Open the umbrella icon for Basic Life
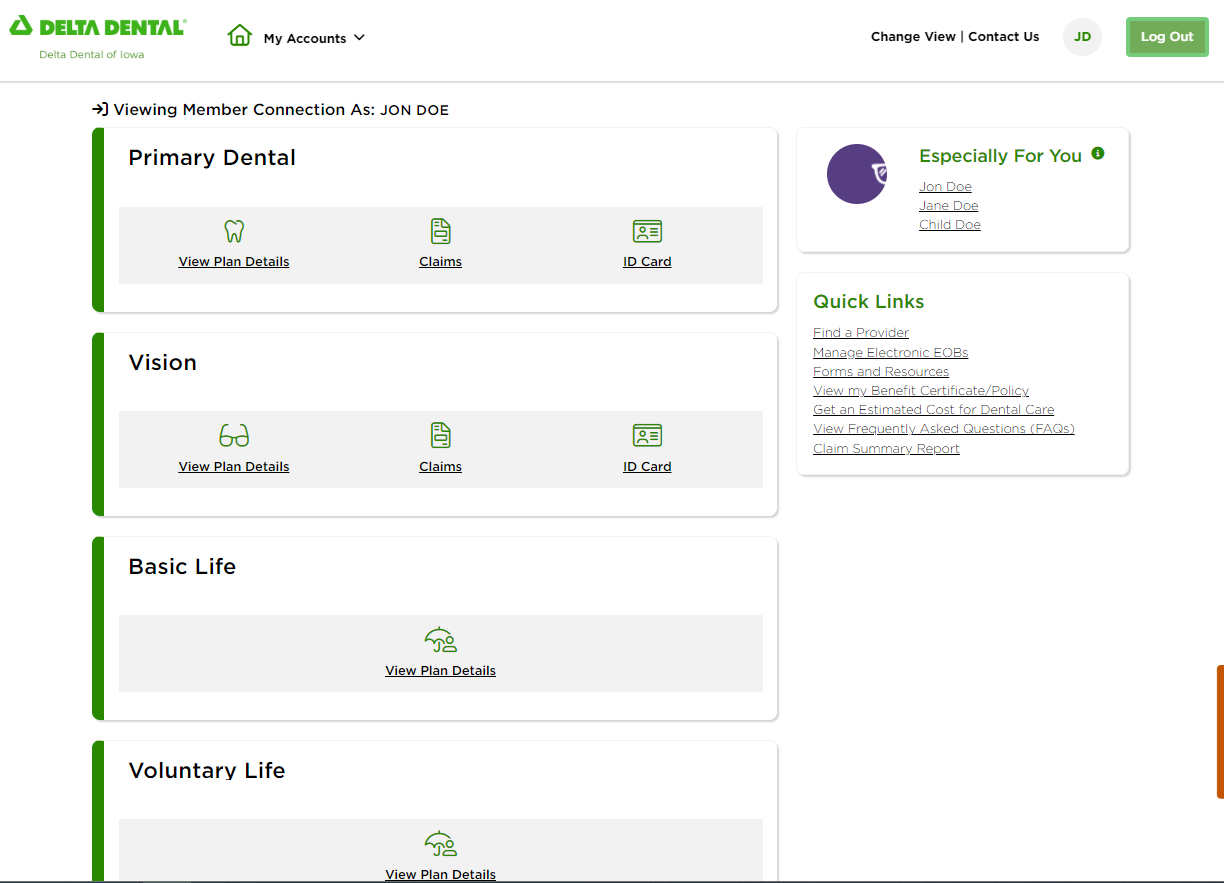 pyautogui.click(x=440, y=640)
